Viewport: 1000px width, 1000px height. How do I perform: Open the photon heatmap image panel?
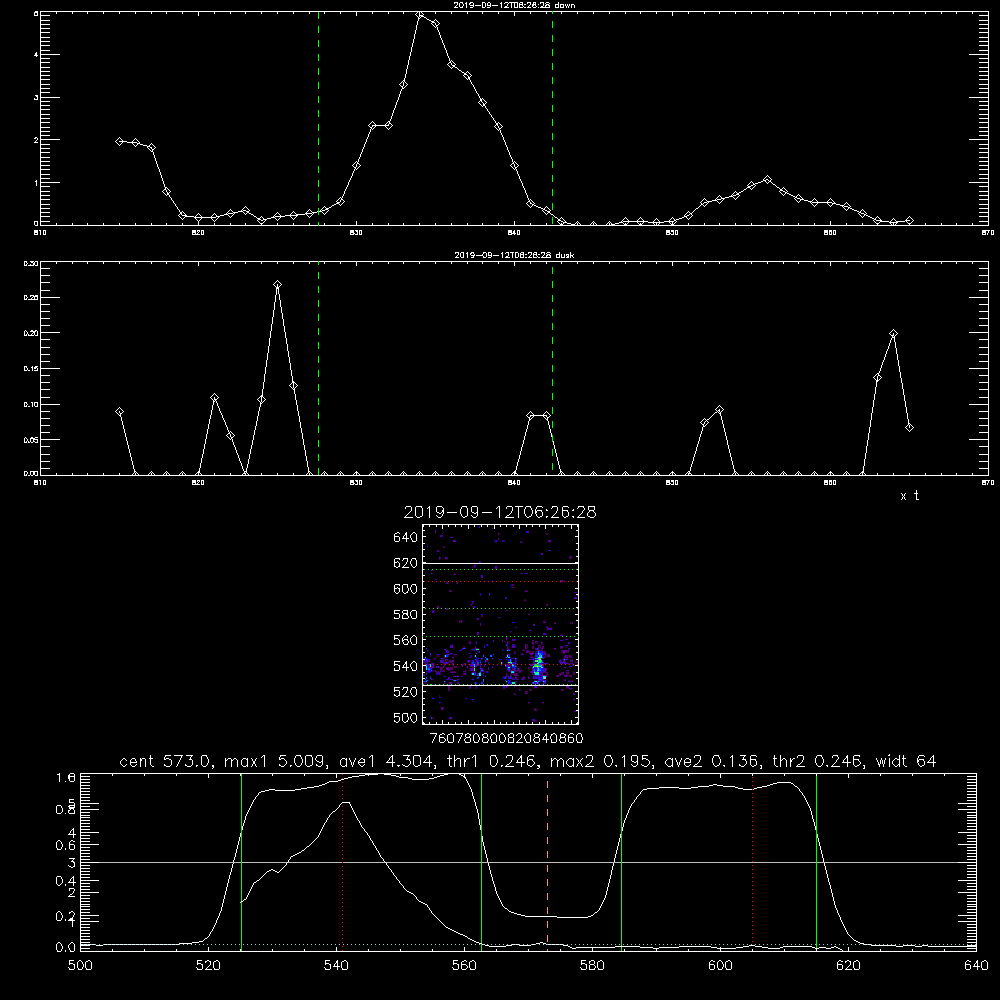501,624
